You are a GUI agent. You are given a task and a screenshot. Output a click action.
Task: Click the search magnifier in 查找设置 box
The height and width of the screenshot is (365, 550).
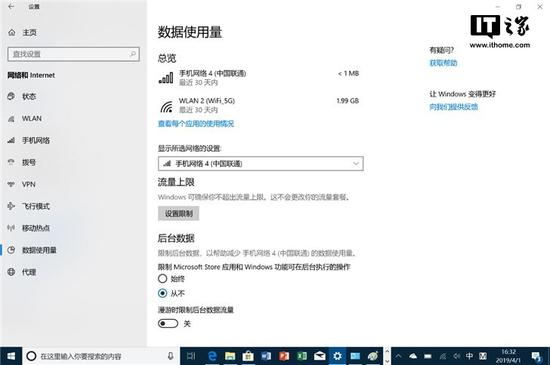tap(133, 54)
